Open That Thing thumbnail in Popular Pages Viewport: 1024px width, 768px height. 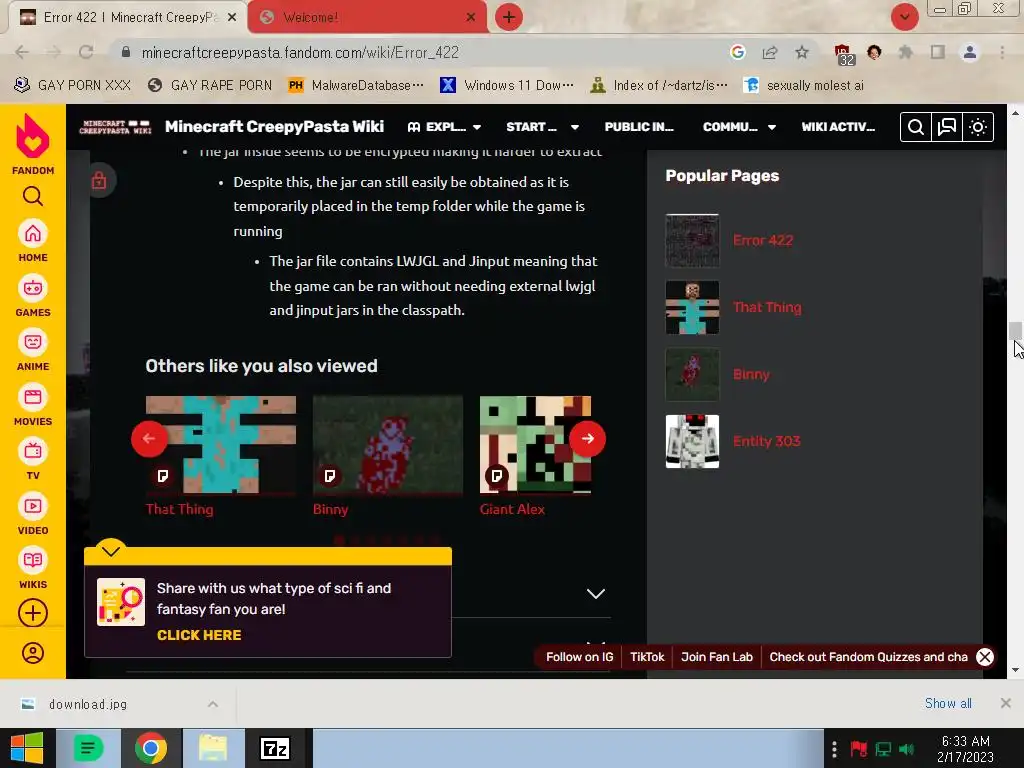[x=692, y=308]
